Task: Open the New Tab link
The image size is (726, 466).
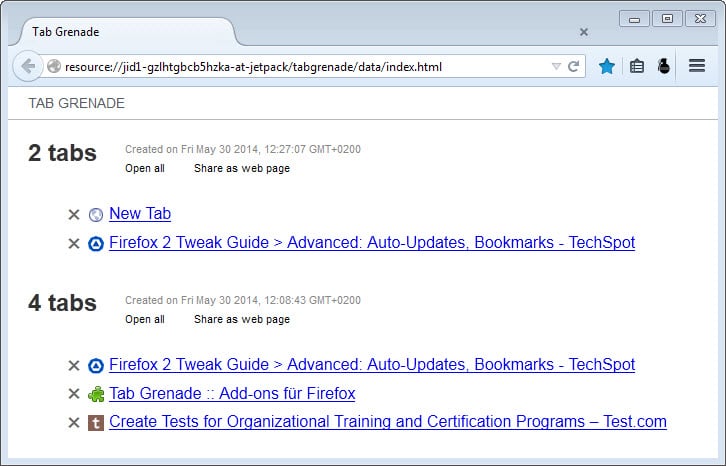Action: [140, 213]
